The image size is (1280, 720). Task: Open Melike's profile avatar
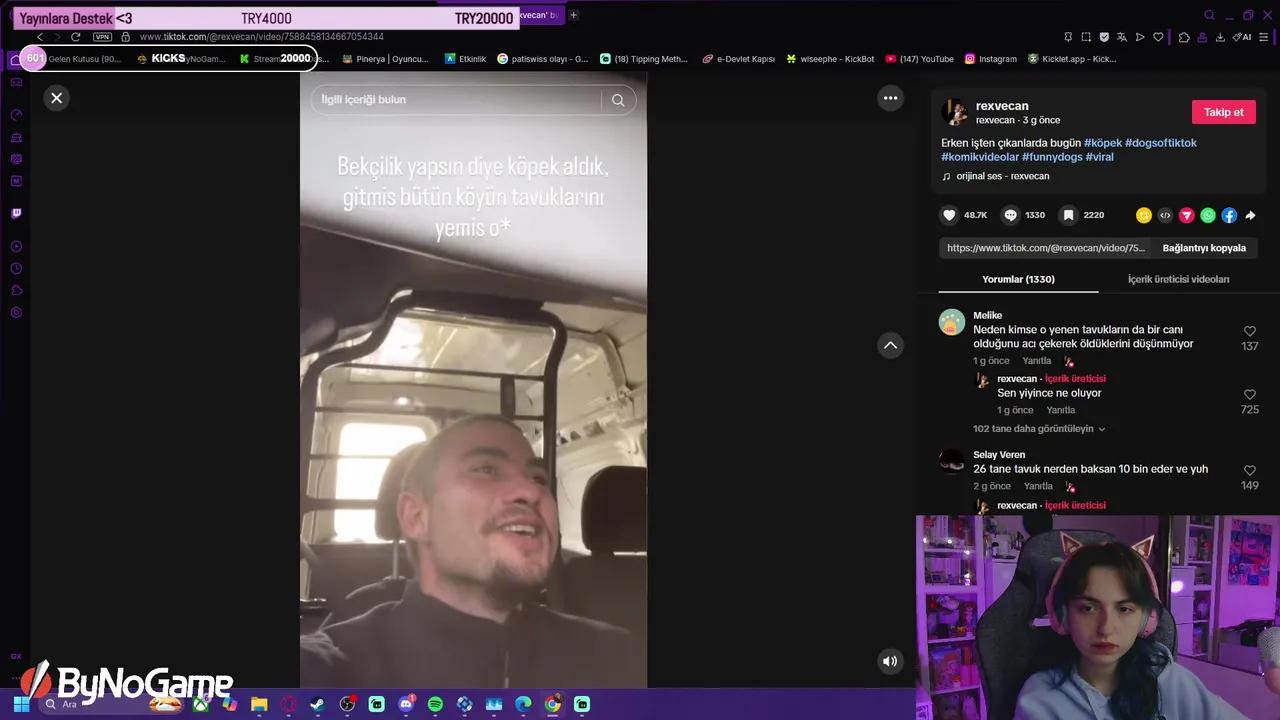click(x=951, y=322)
